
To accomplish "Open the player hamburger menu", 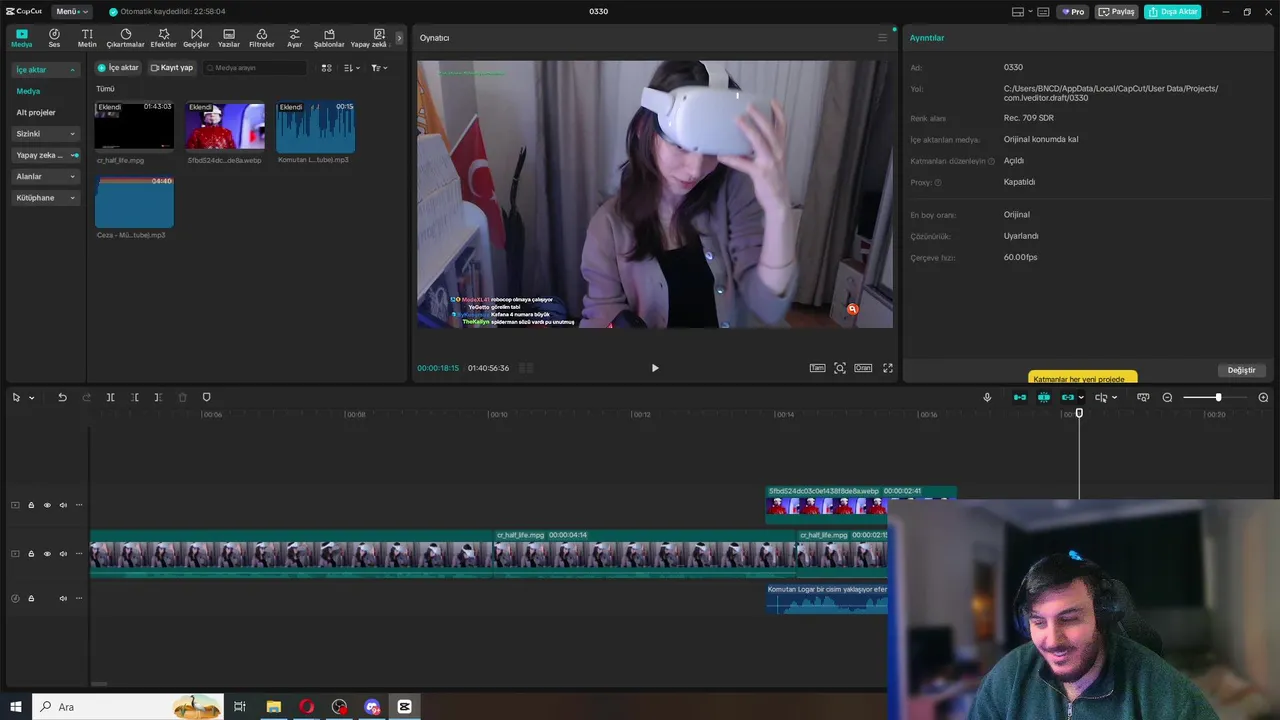I will (882, 38).
